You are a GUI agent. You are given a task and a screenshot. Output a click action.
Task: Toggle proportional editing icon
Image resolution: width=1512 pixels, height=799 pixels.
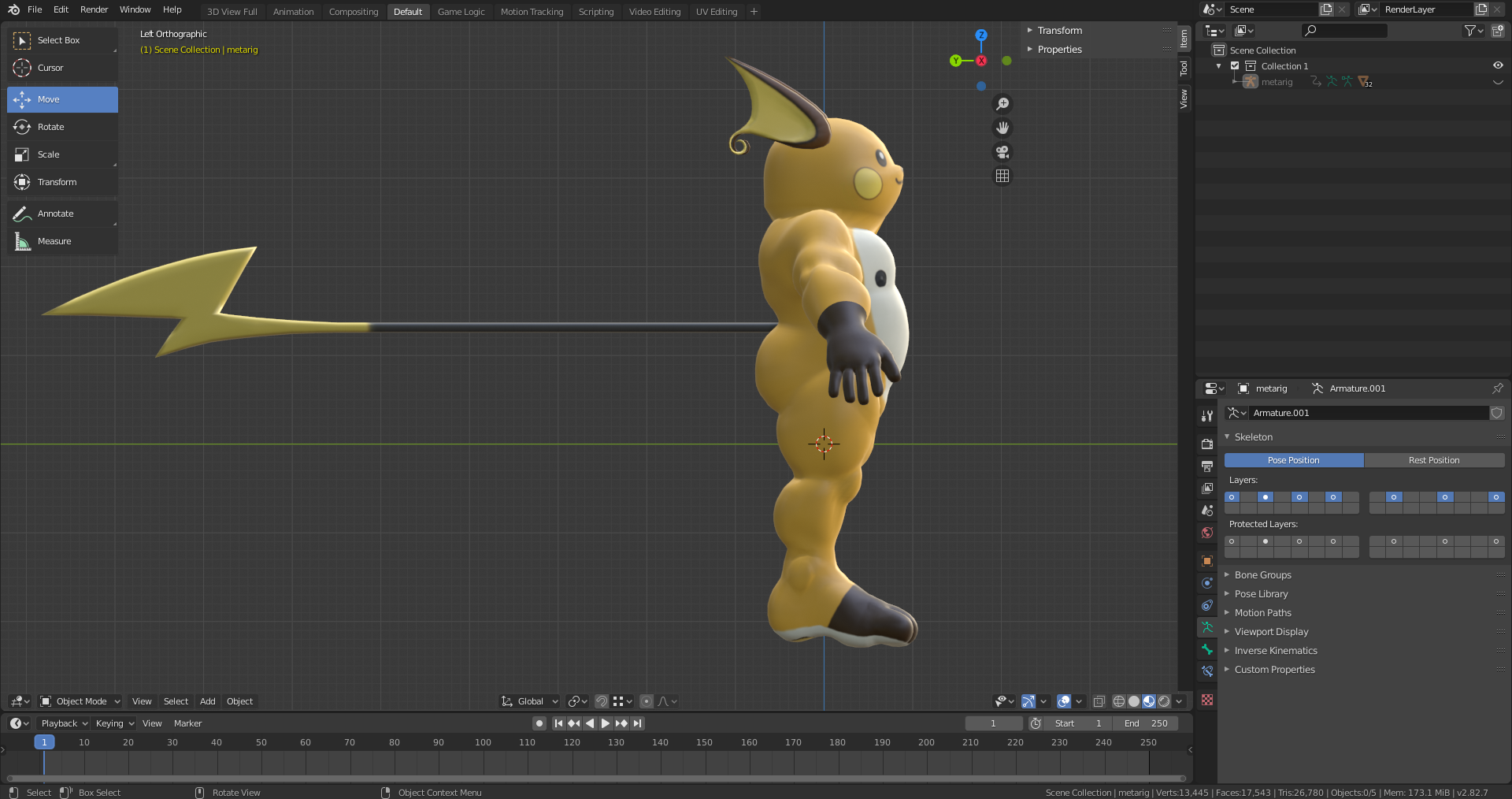647,701
